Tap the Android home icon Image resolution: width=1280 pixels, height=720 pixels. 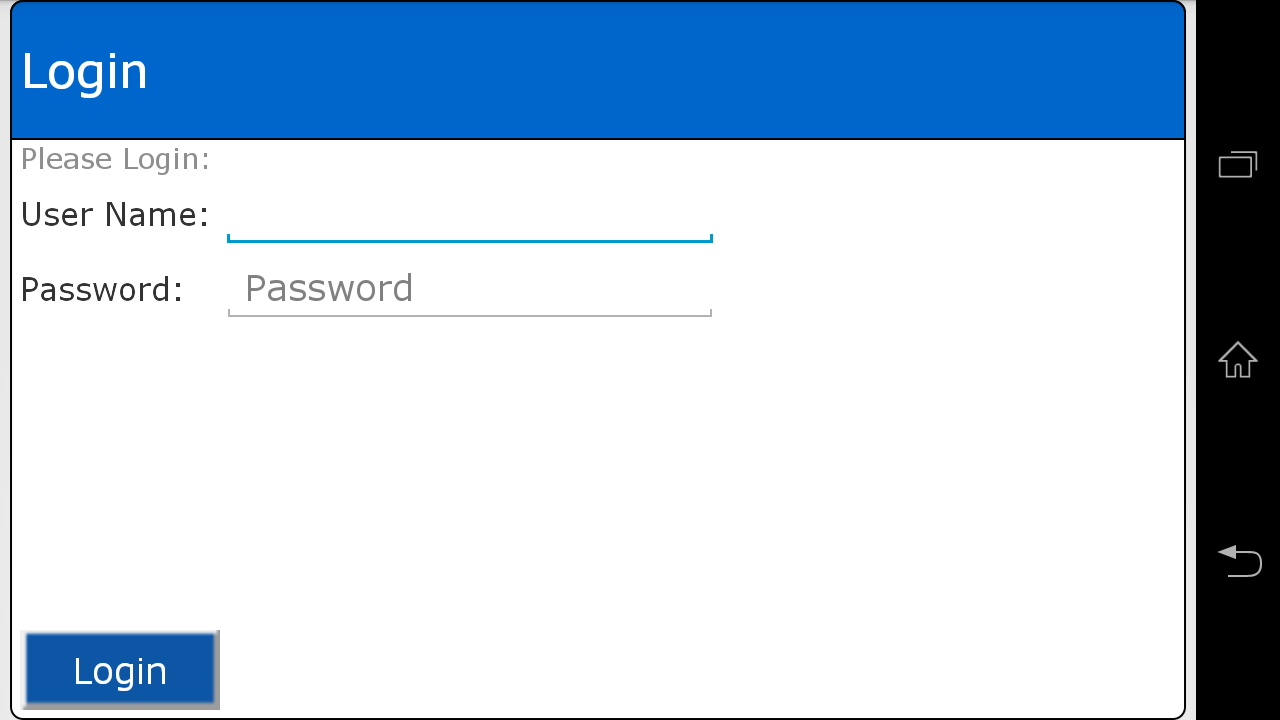(1238, 360)
